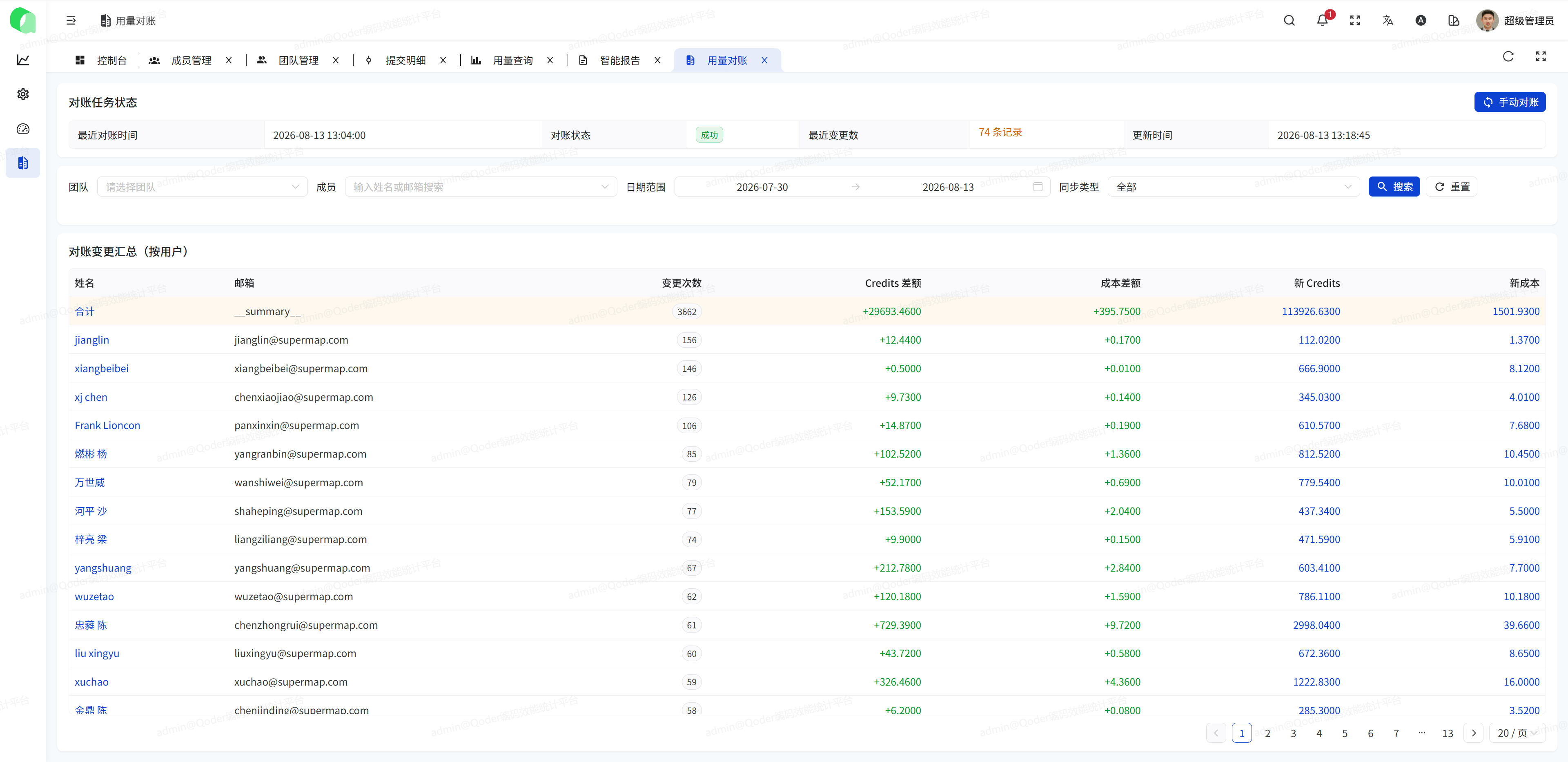1568x762 pixels.
Task: Close the 团队管理 tab
Action: point(336,60)
